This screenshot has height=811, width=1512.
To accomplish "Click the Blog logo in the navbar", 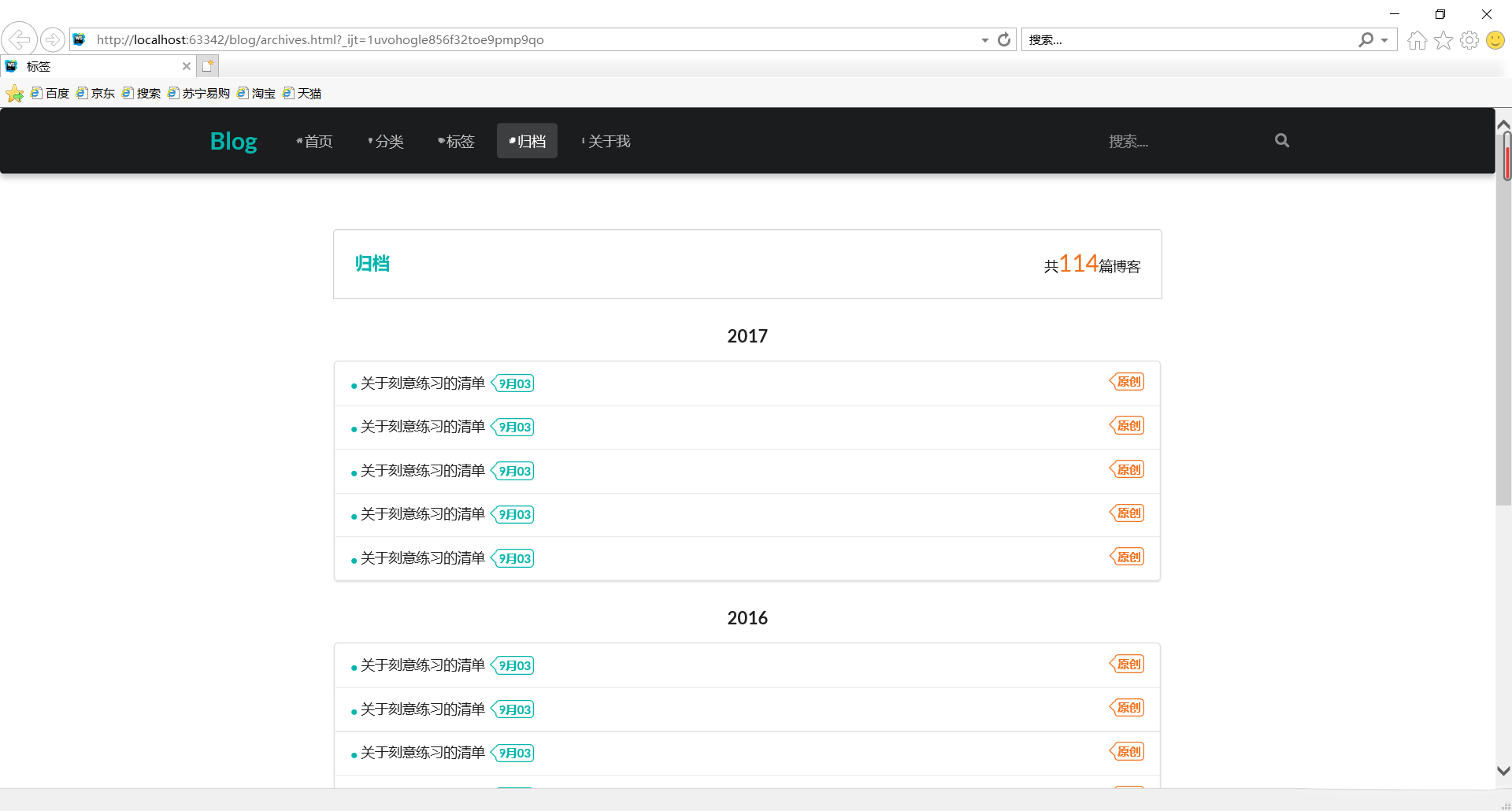I will pos(233,141).
